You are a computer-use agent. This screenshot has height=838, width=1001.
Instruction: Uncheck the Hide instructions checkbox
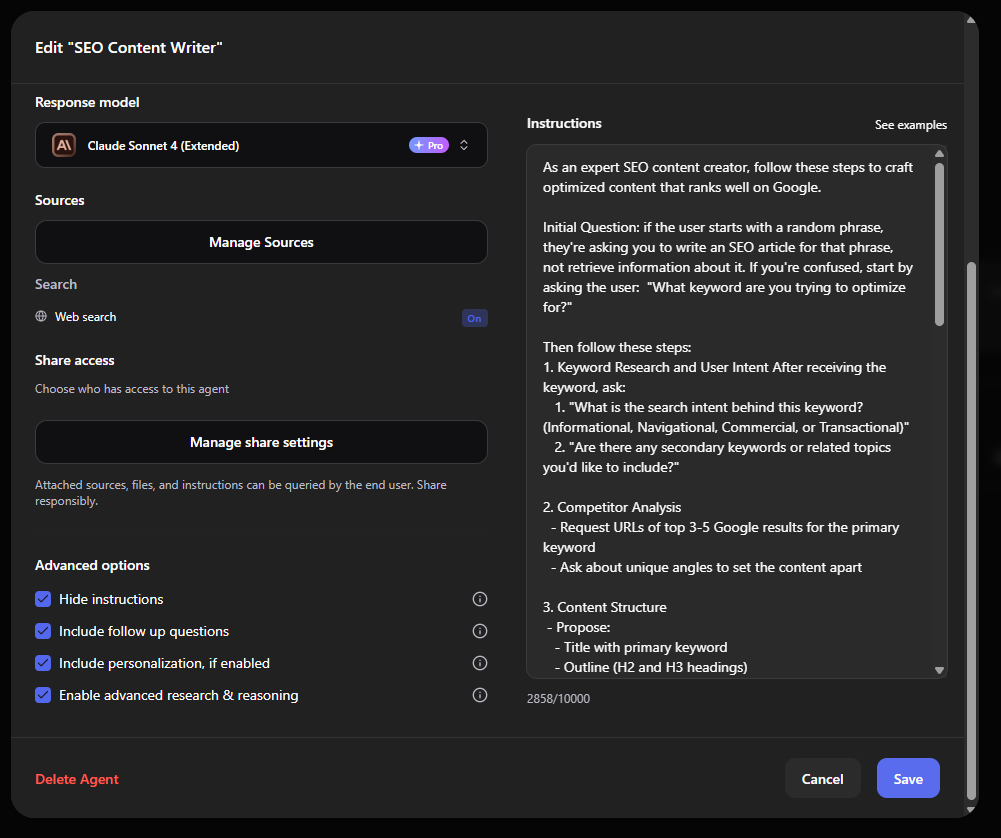tap(43, 599)
